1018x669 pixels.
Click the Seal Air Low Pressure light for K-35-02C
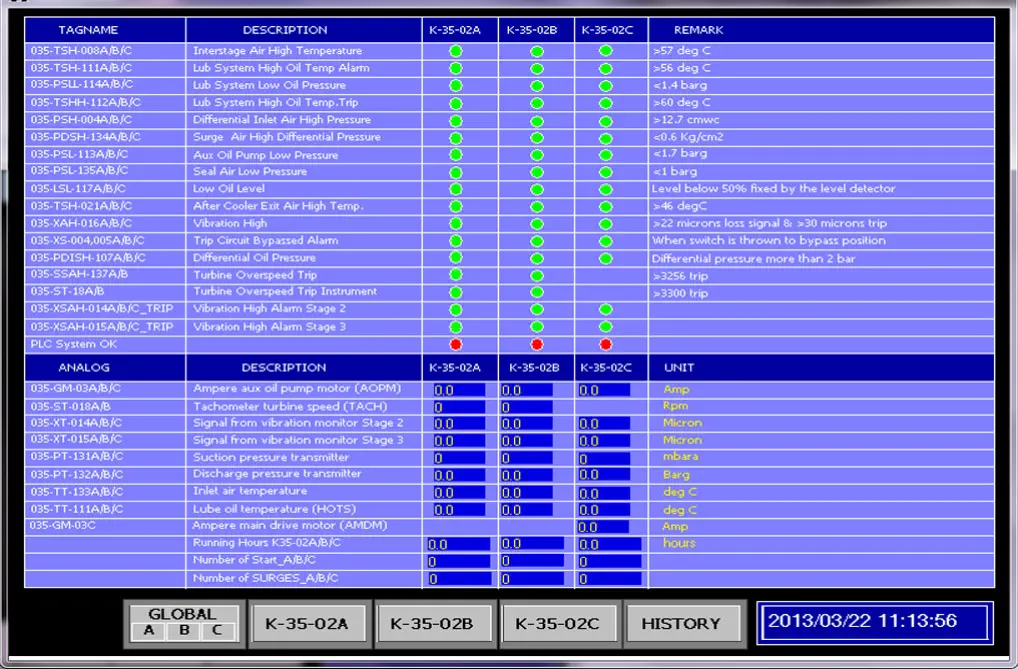click(605, 172)
